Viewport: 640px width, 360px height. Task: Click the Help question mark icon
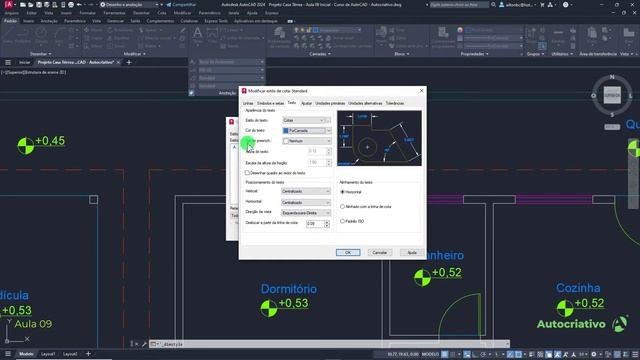[565, 4]
